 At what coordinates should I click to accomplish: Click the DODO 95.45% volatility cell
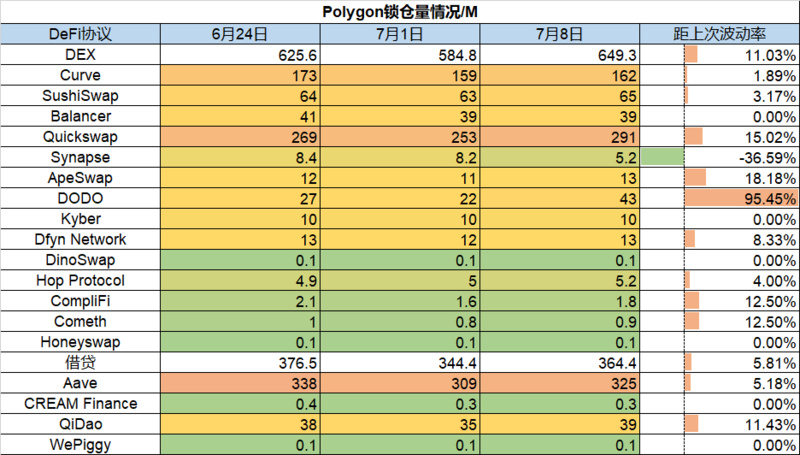741,199
